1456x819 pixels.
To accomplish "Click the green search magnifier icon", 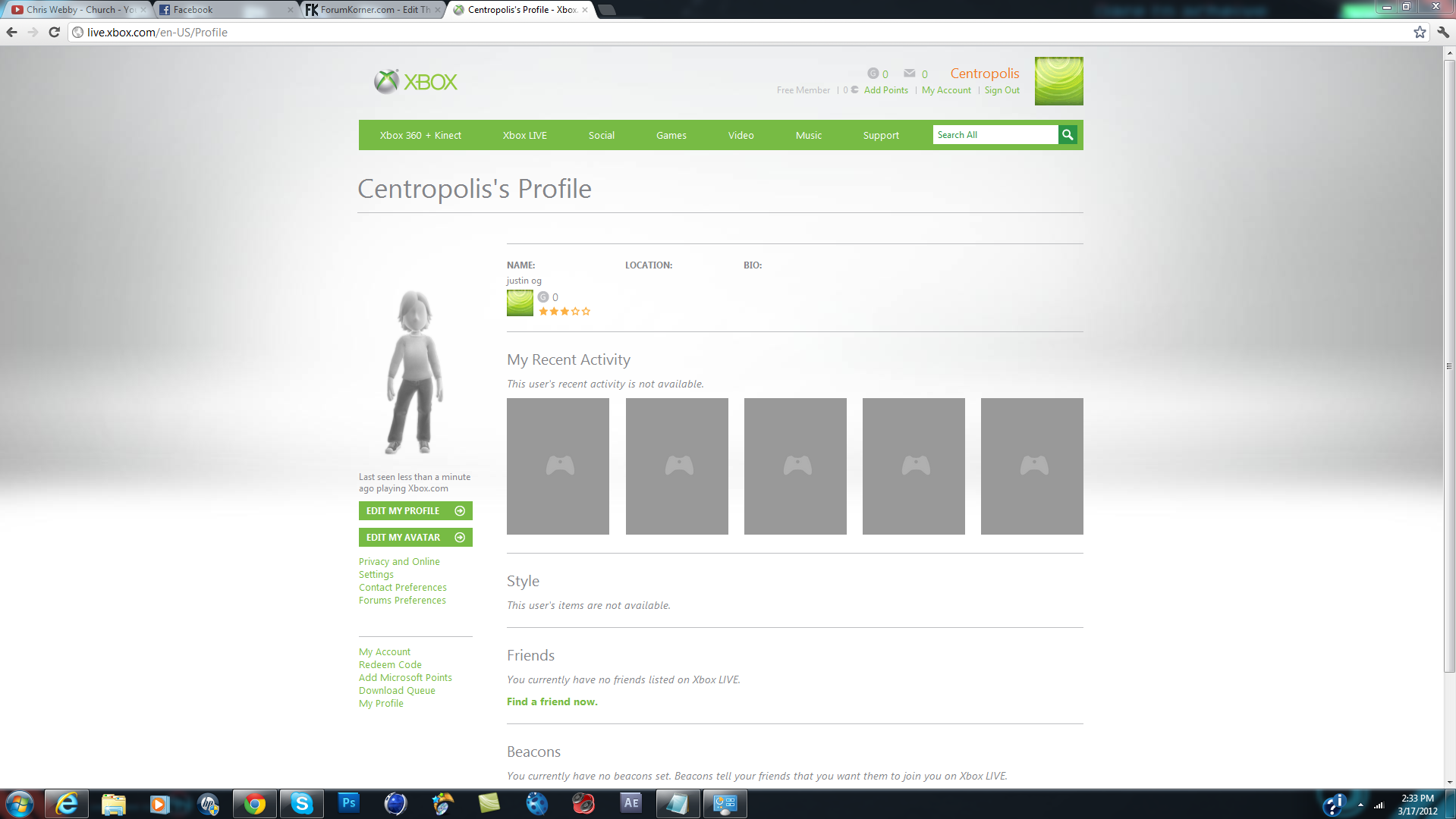I will click(x=1068, y=135).
